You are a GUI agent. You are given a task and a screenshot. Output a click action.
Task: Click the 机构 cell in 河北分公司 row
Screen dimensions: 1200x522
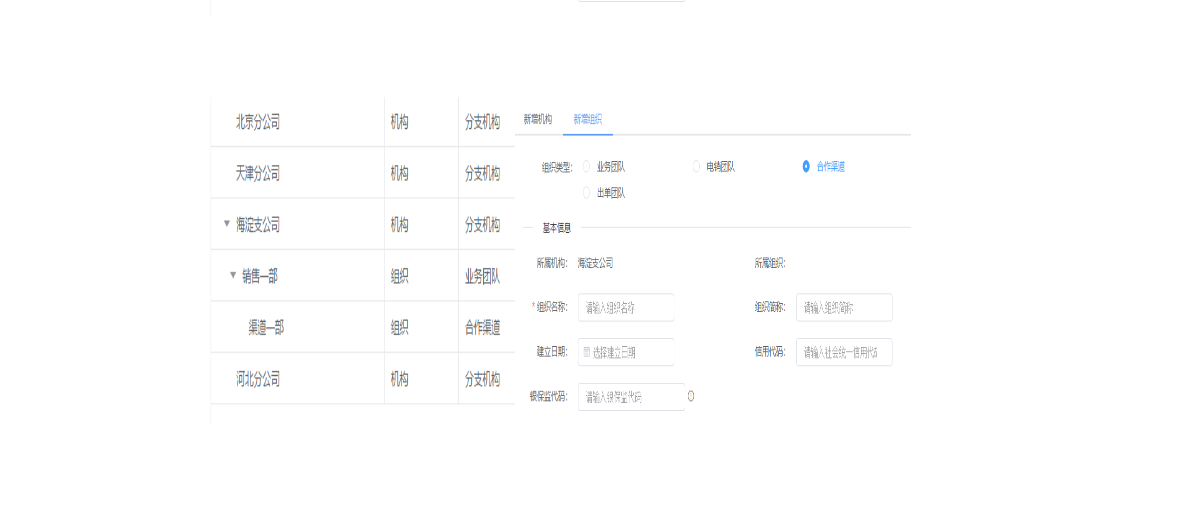(x=400, y=379)
